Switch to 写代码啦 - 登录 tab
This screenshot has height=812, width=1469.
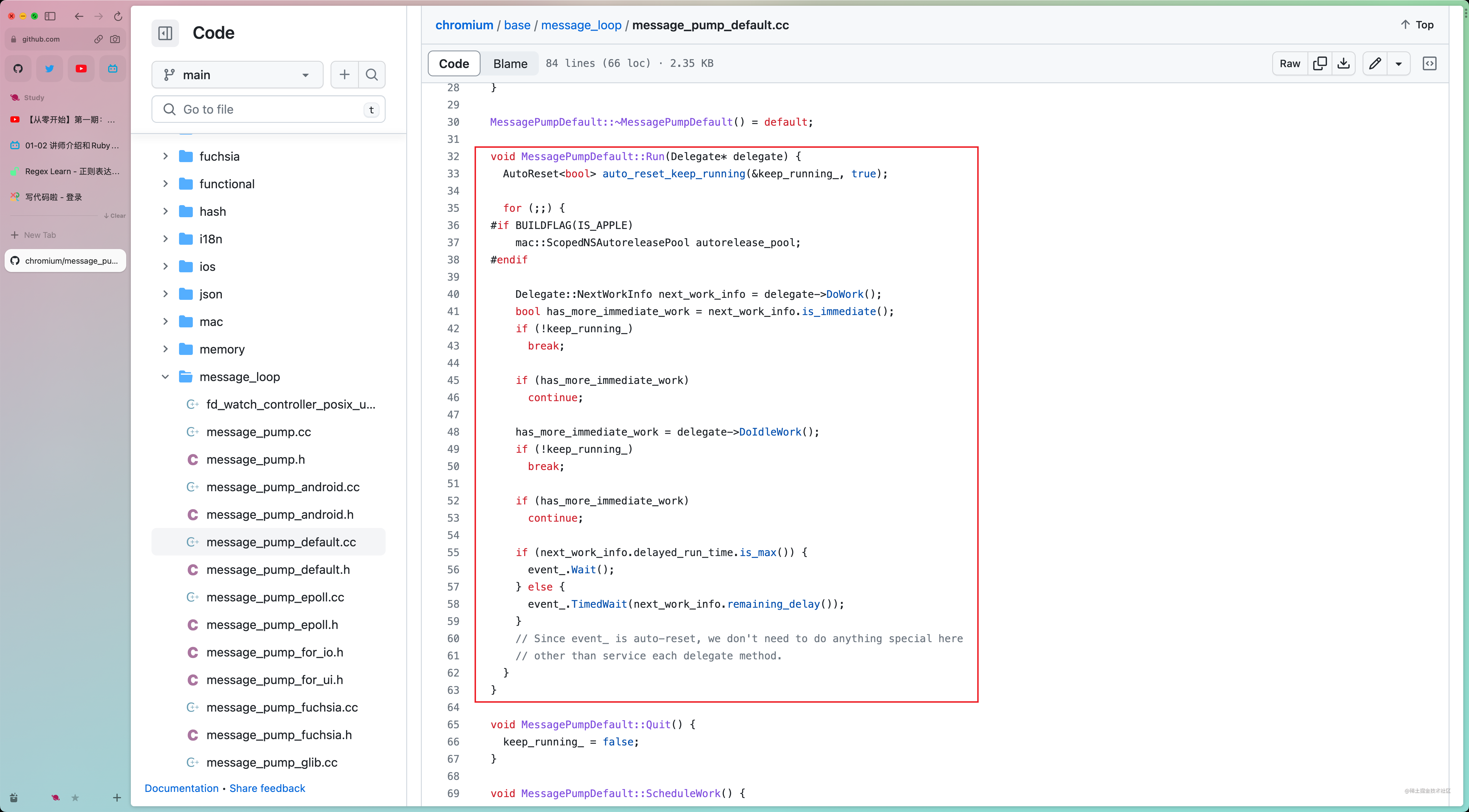click(x=66, y=197)
